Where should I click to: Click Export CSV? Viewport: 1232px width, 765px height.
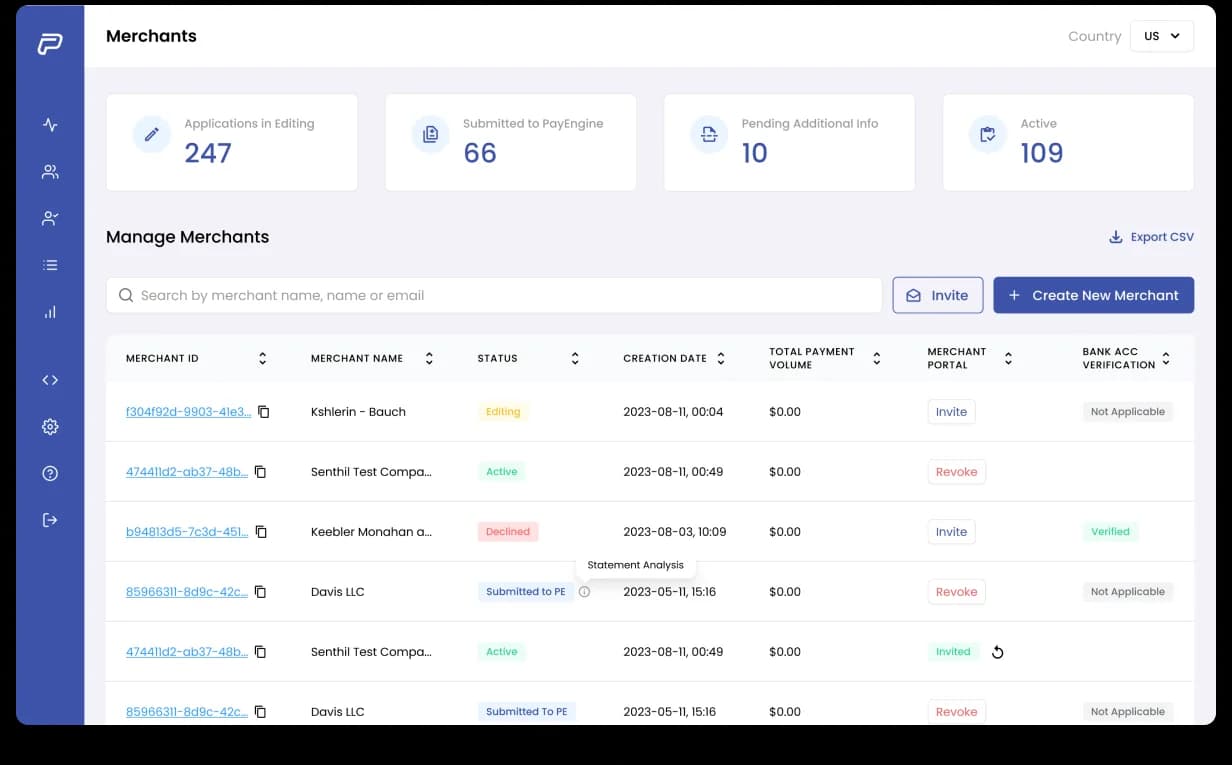[x=1151, y=237]
